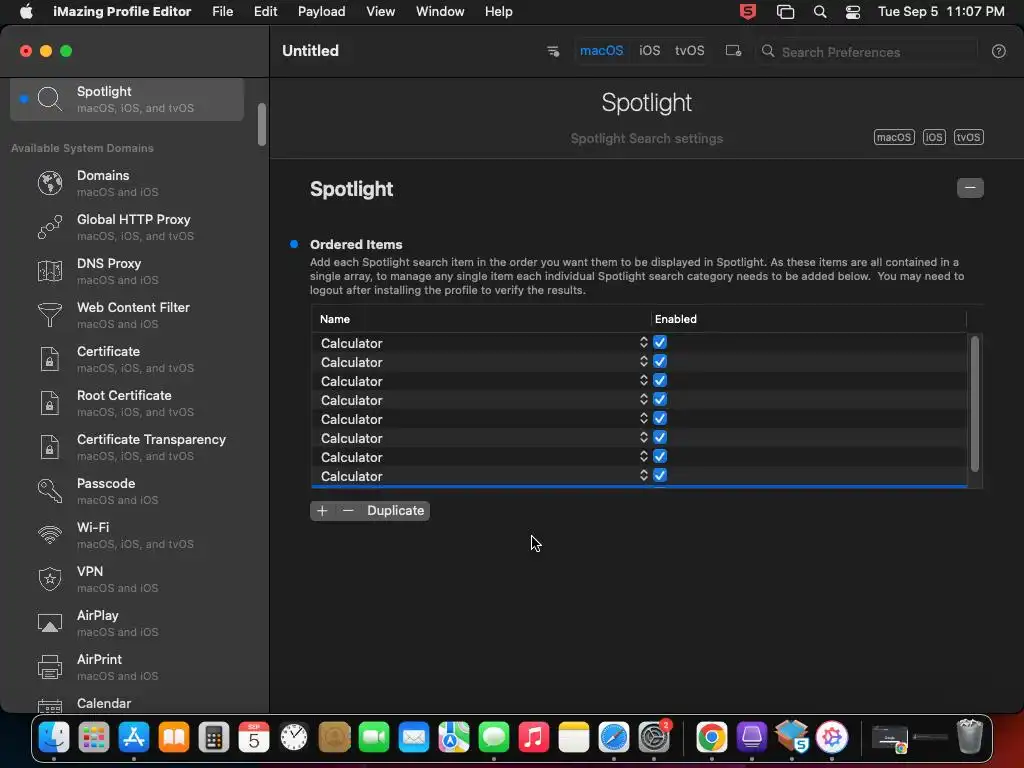Click the macOS badge under Spotlight heading
Viewport: 1024px width, 768px height.
point(894,137)
